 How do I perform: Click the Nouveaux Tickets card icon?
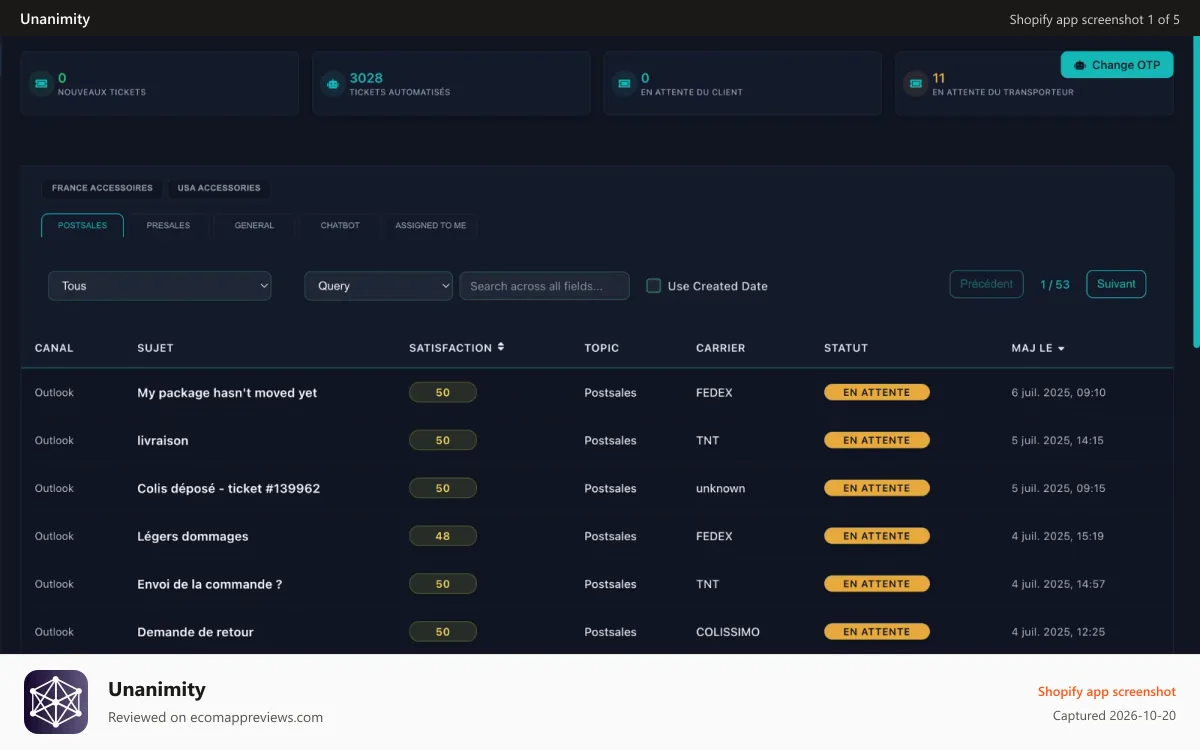click(41, 83)
